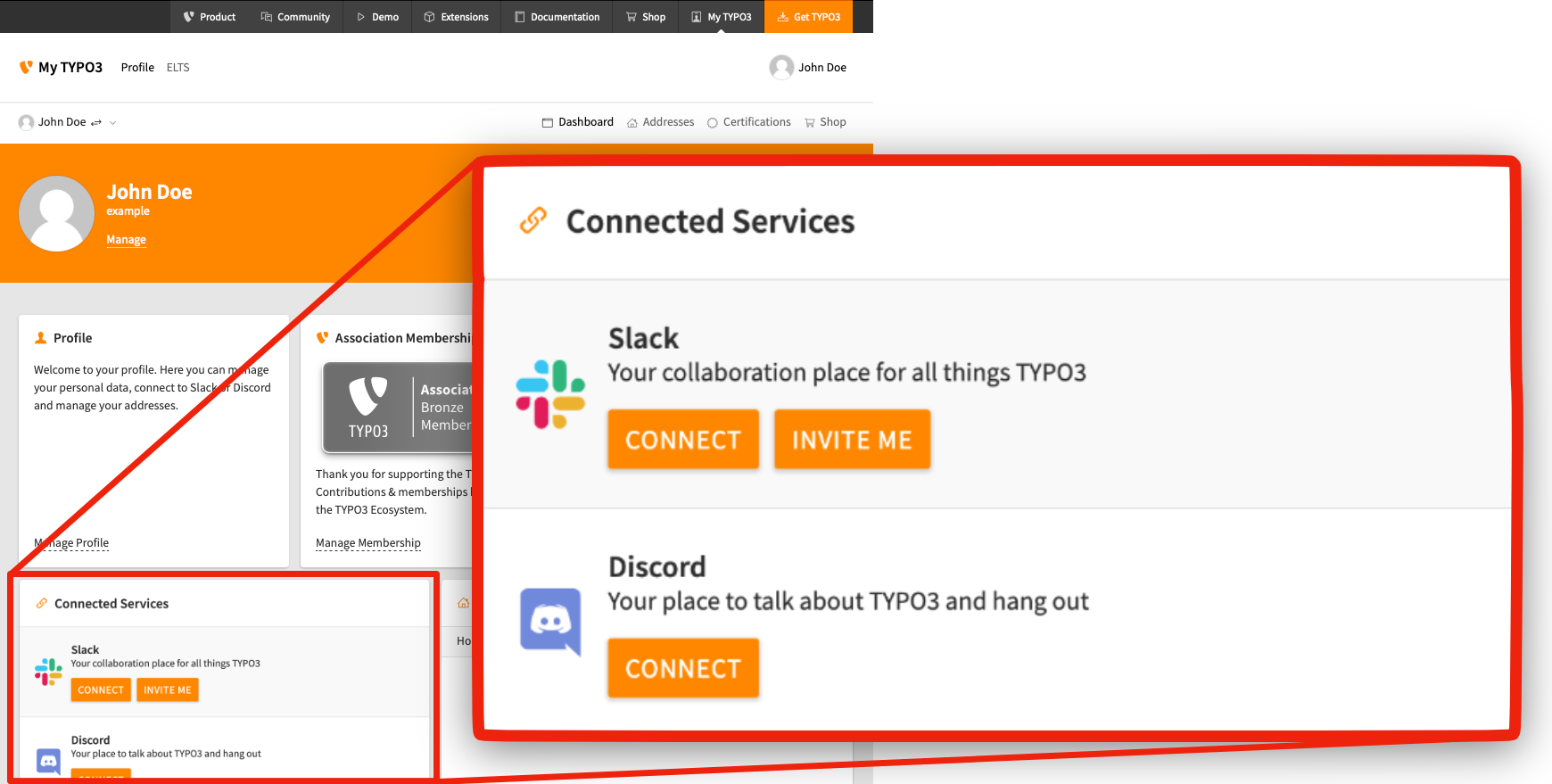Open Certifications in sub-navigation
This screenshot has height=784, width=1552.
(x=748, y=122)
